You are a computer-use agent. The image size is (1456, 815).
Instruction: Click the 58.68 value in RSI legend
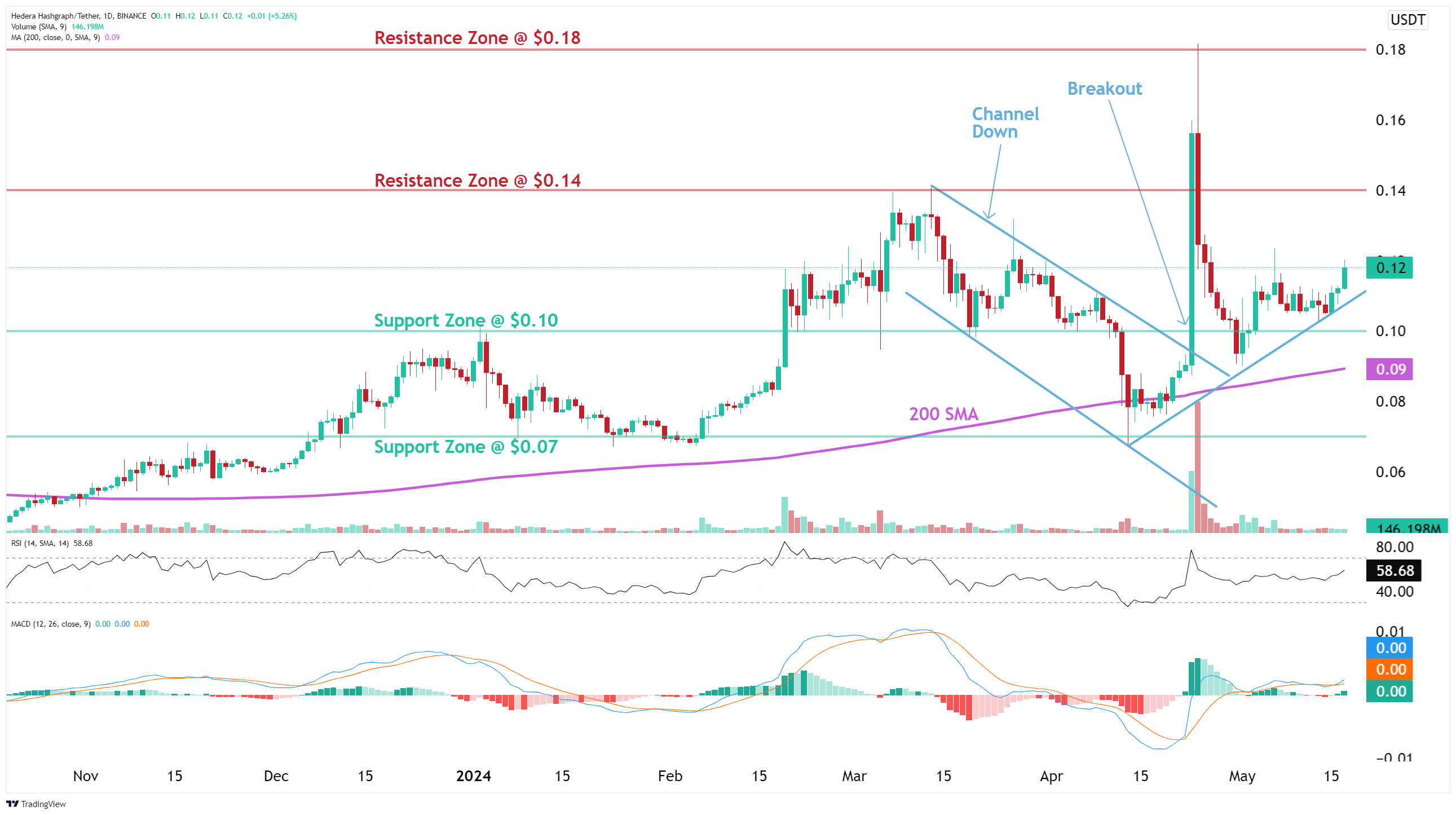83,543
